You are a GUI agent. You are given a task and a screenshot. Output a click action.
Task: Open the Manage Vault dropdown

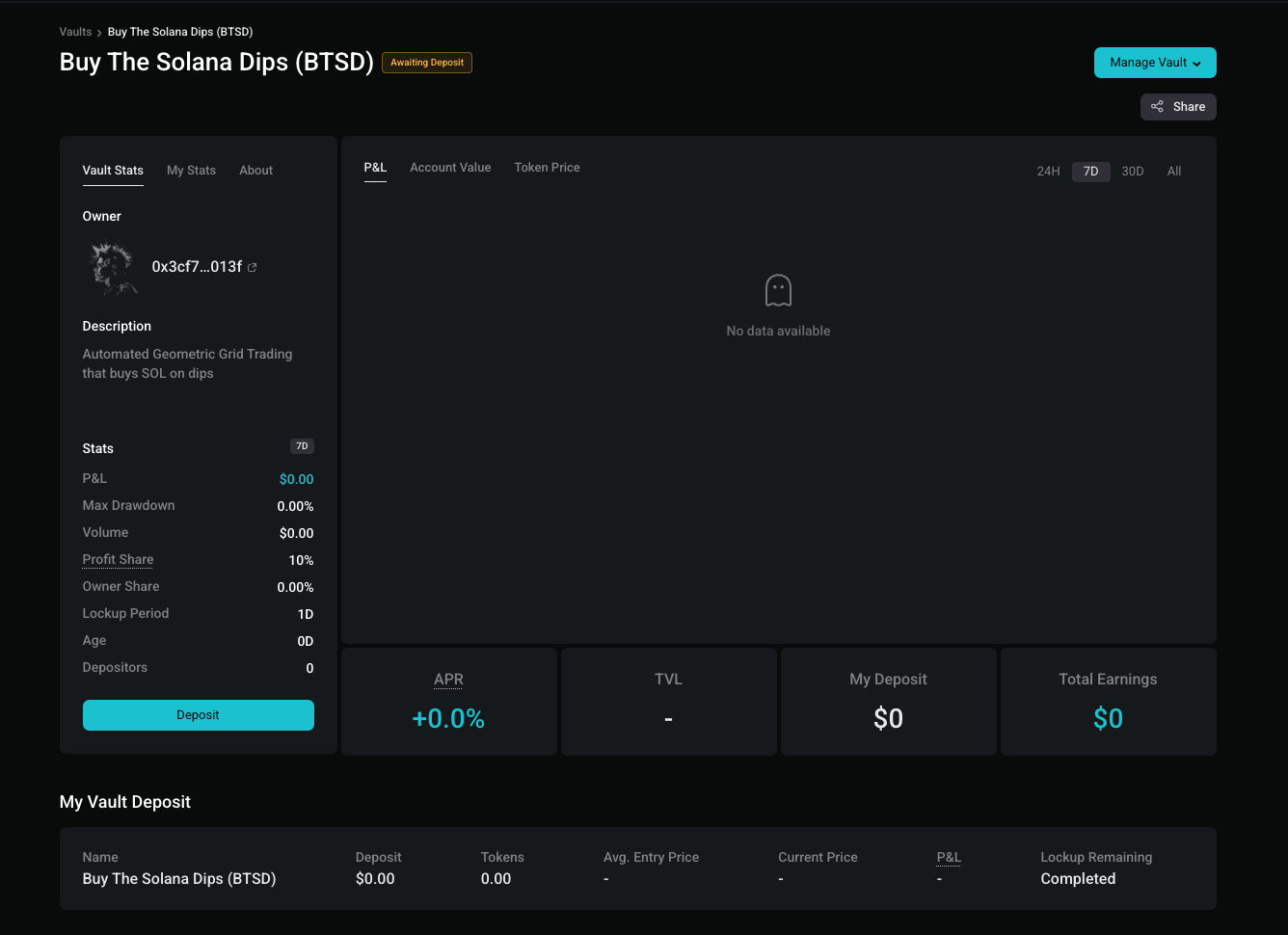pyautogui.click(x=1154, y=63)
